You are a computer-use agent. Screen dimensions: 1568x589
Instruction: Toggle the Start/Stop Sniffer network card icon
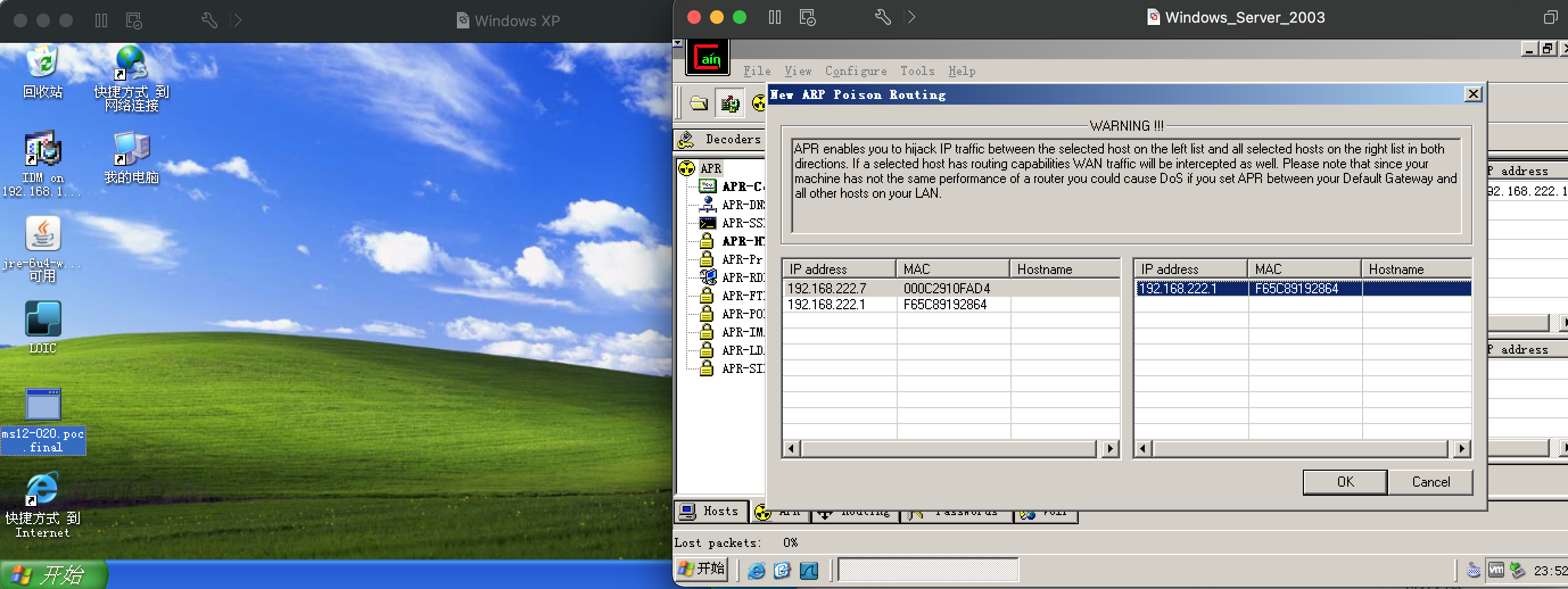(730, 103)
